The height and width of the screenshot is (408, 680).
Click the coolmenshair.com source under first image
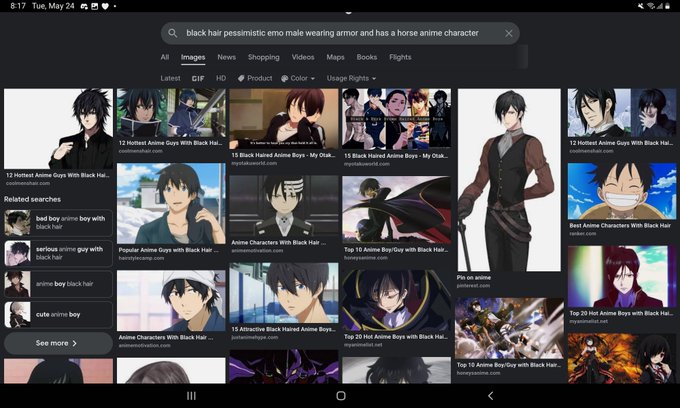point(28,183)
